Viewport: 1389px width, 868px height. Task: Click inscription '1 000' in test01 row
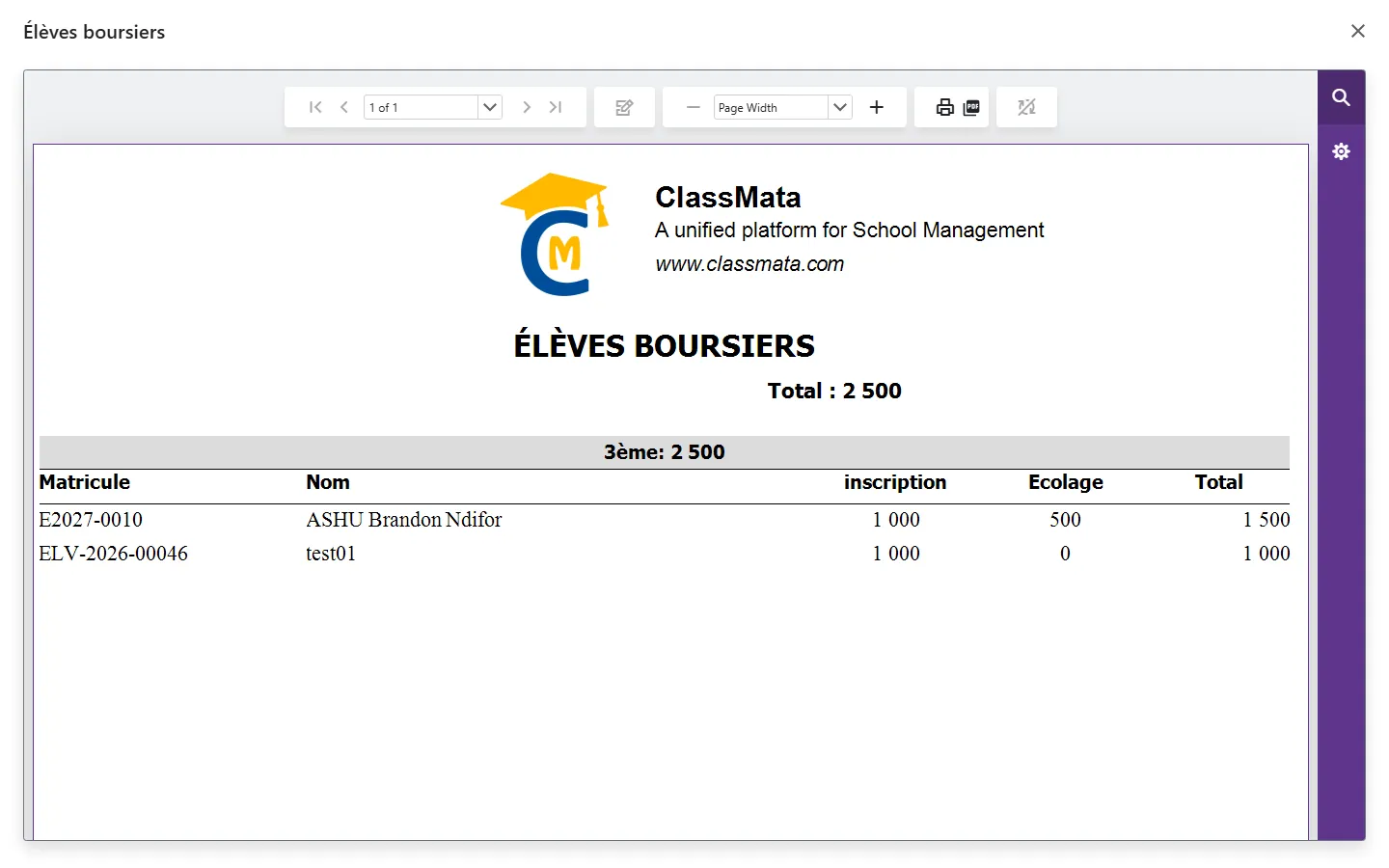(x=896, y=554)
